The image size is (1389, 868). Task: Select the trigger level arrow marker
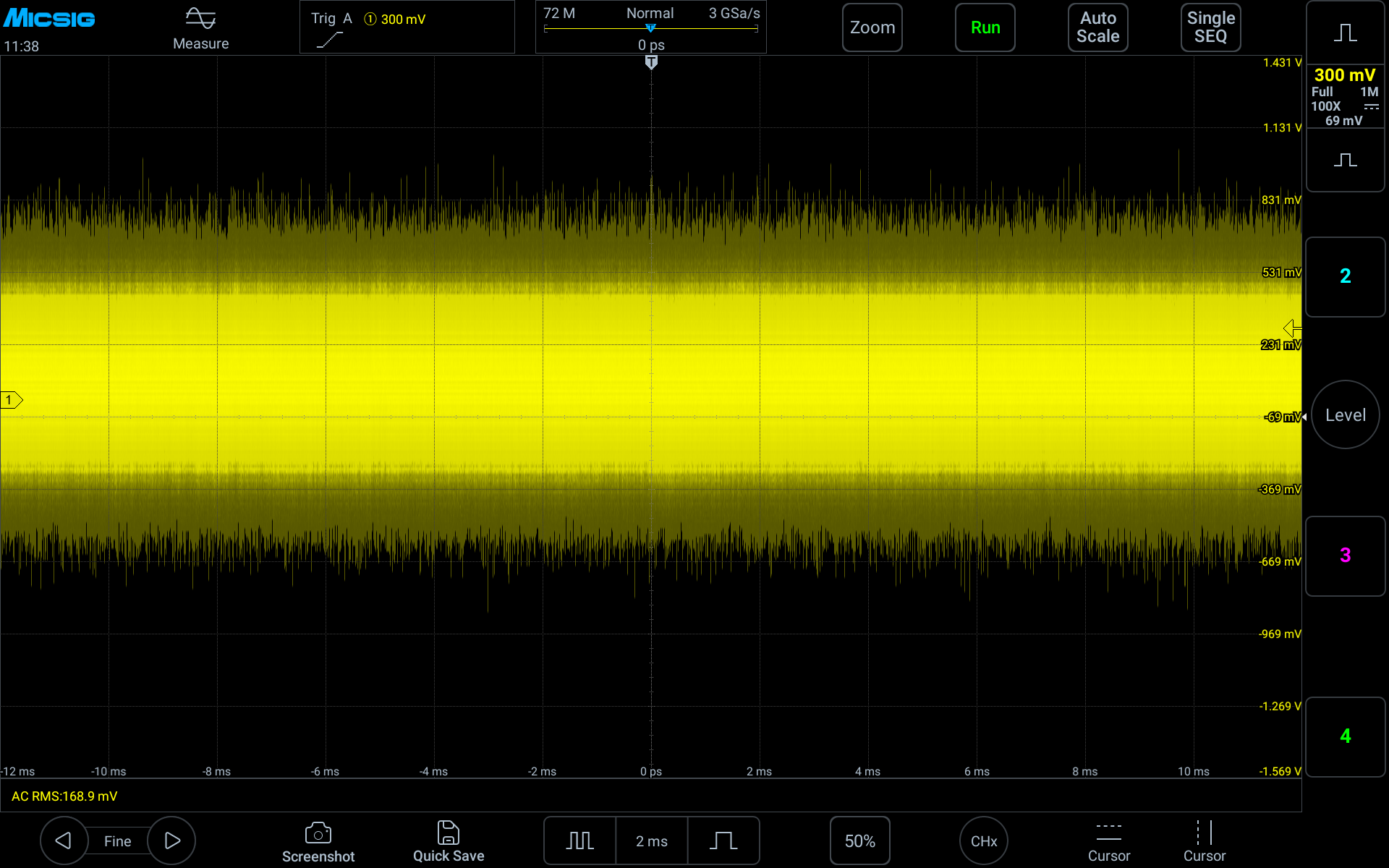pos(1292,328)
